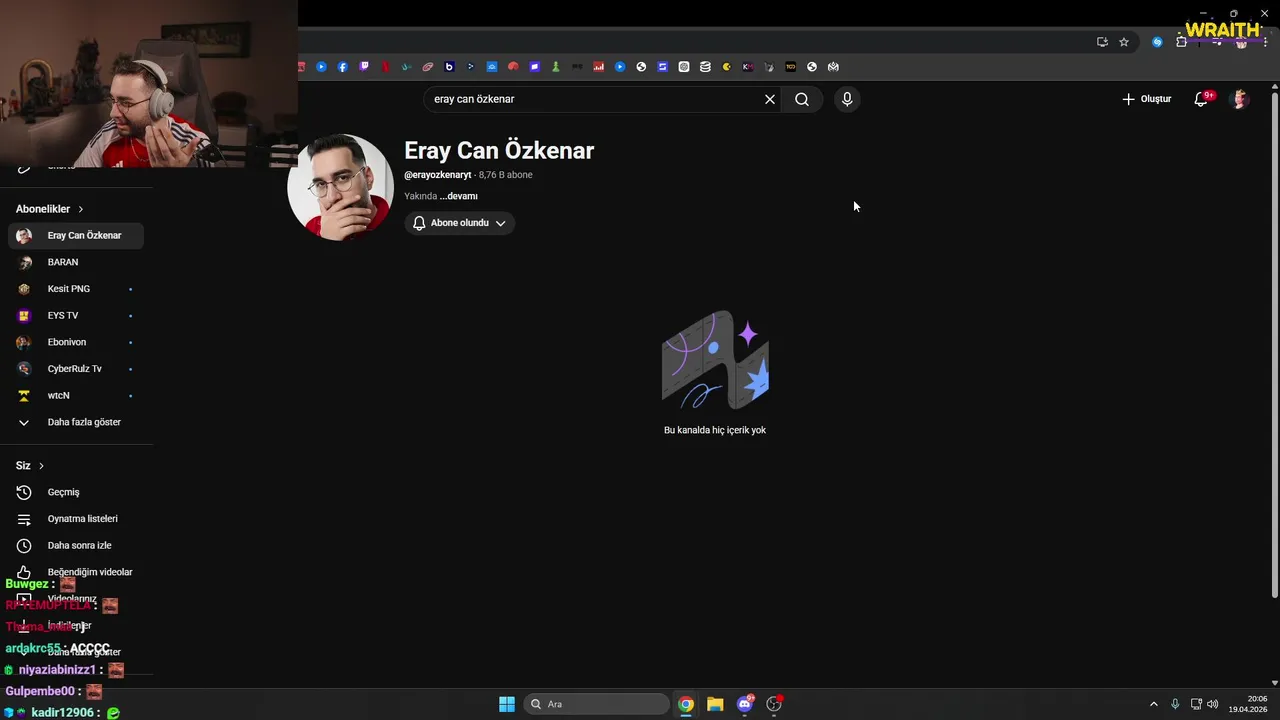This screenshot has height=720, width=1280.
Task: Open EYS TV channel in sidebar
Action: click(76, 316)
